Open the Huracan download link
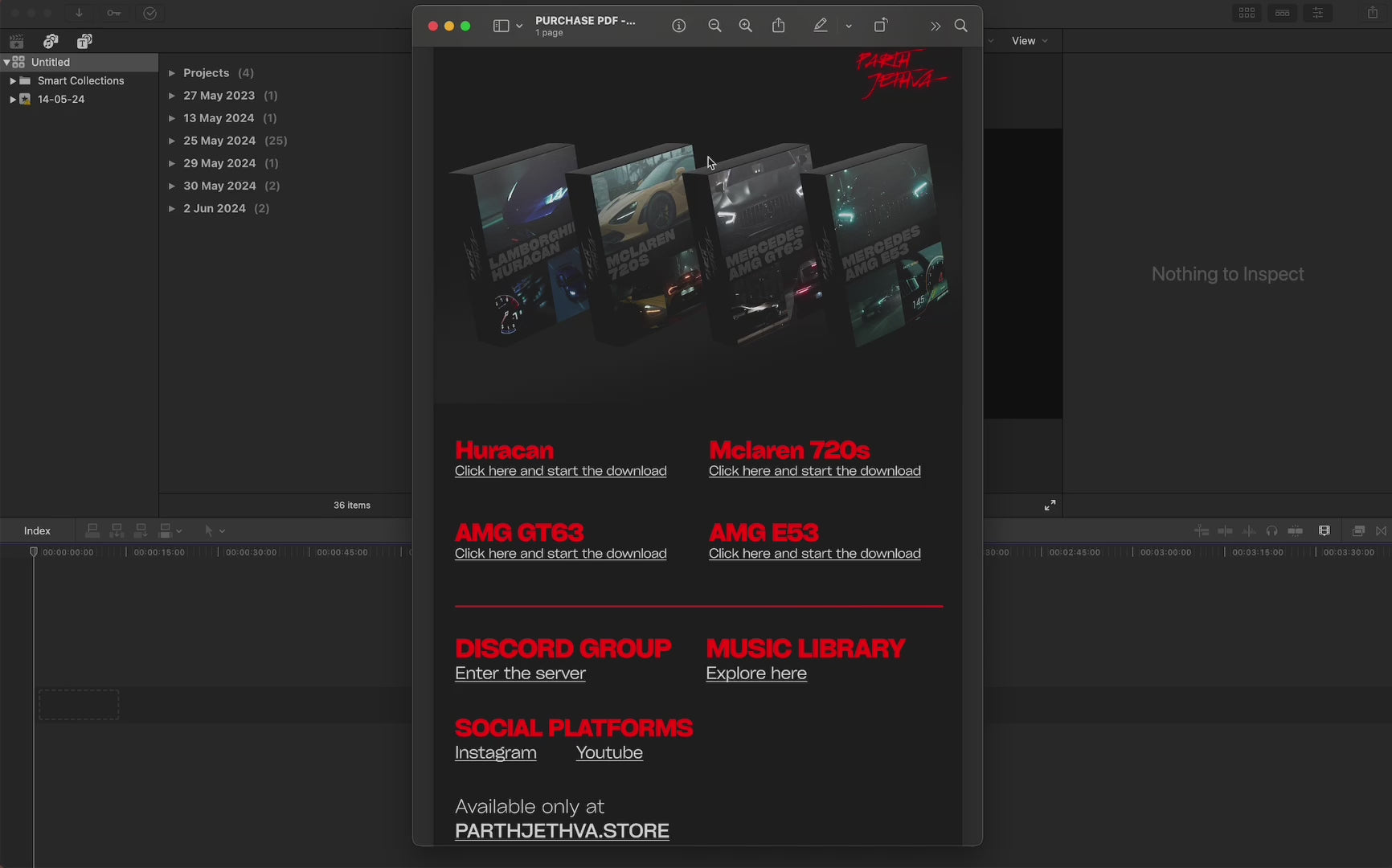Viewport: 1392px width, 868px height. point(560,471)
